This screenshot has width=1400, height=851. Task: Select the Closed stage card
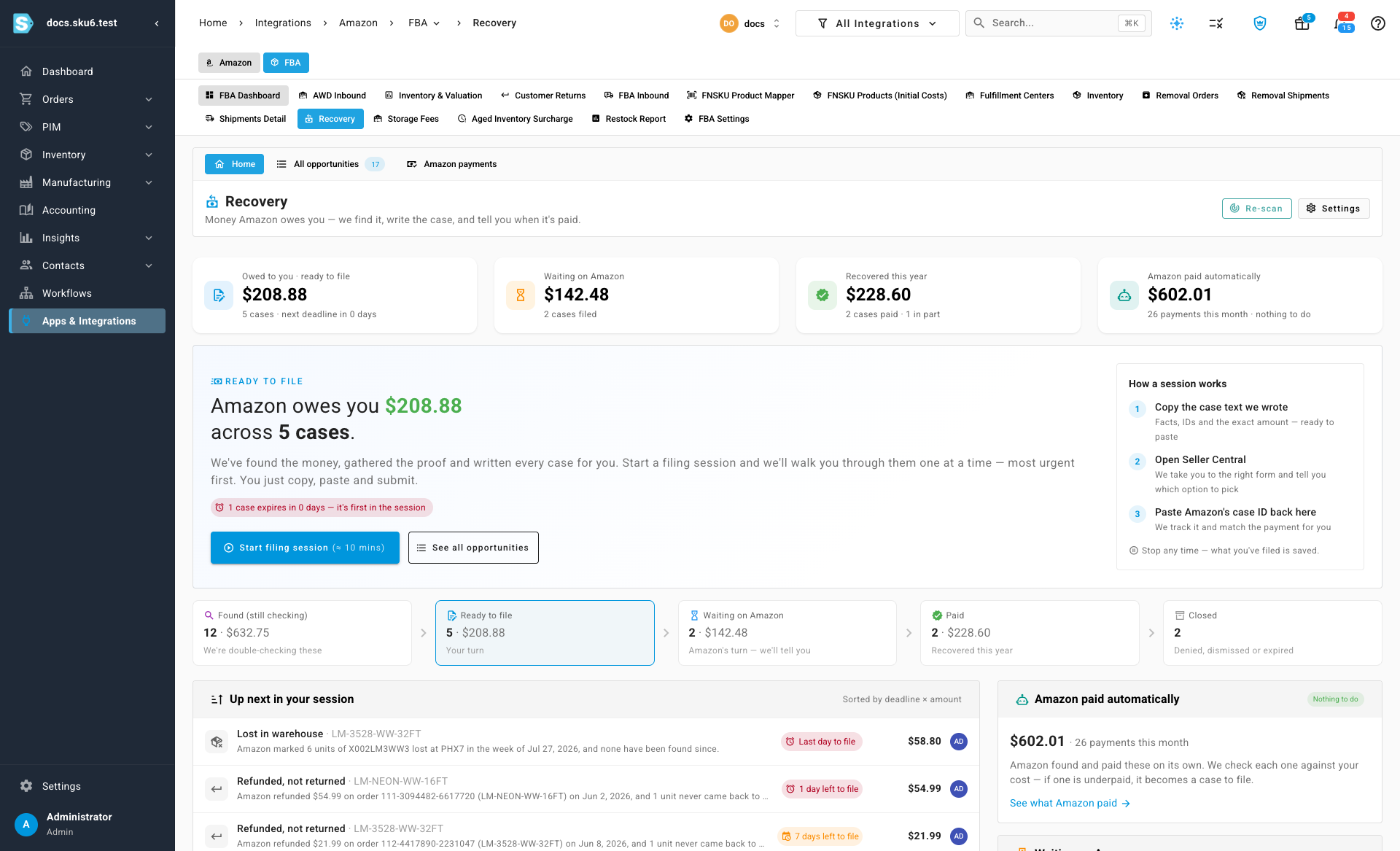pos(1272,633)
